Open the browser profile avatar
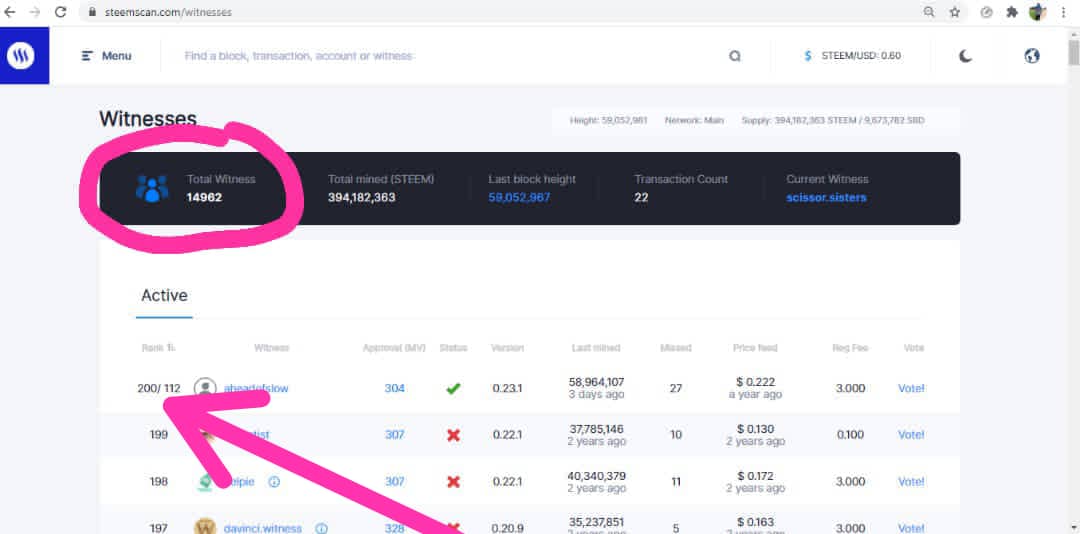This screenshot has width=1080, height=534. [1037, 12]
